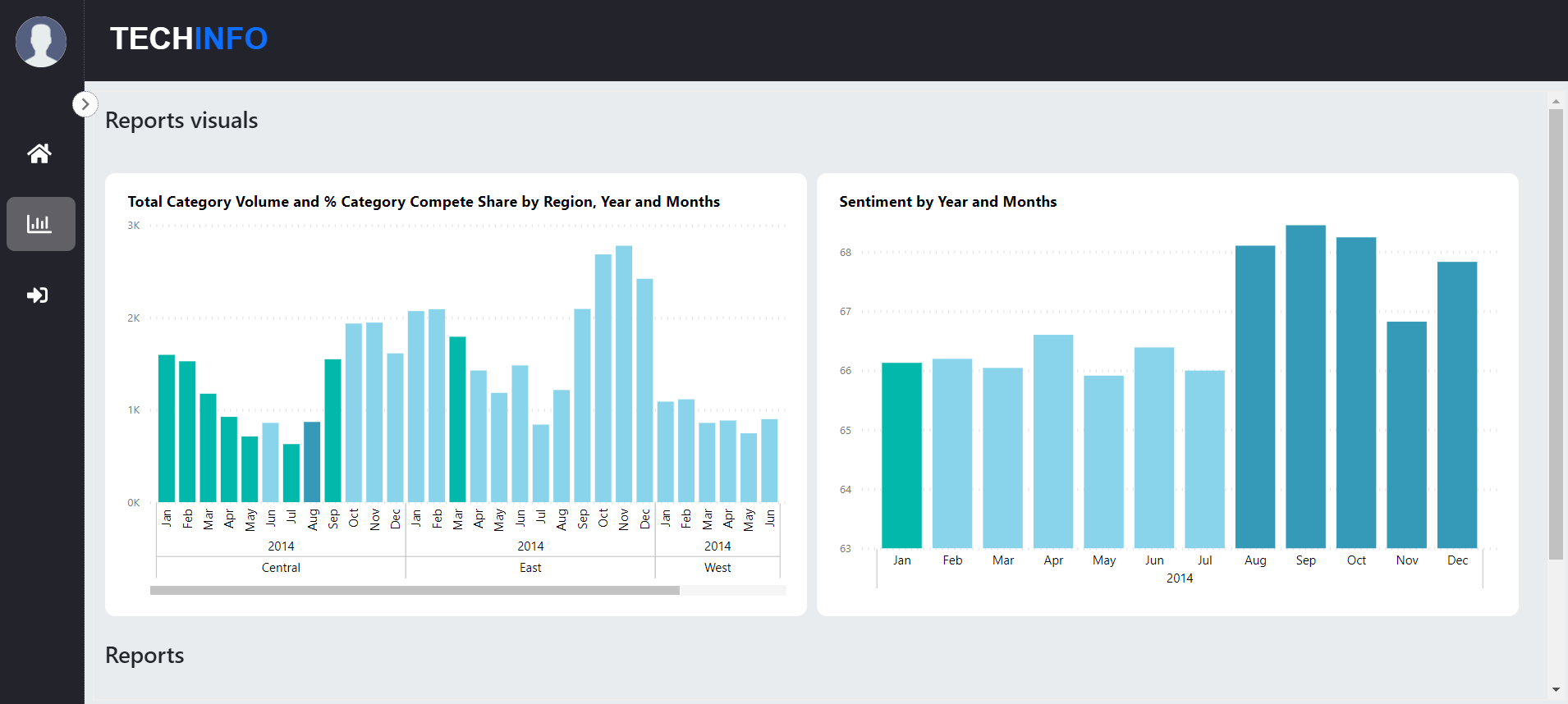This screenshot has width=1568, height=704.
Task: Click the Apr bar in Sentiment chart
Action: click(1053, 441)
